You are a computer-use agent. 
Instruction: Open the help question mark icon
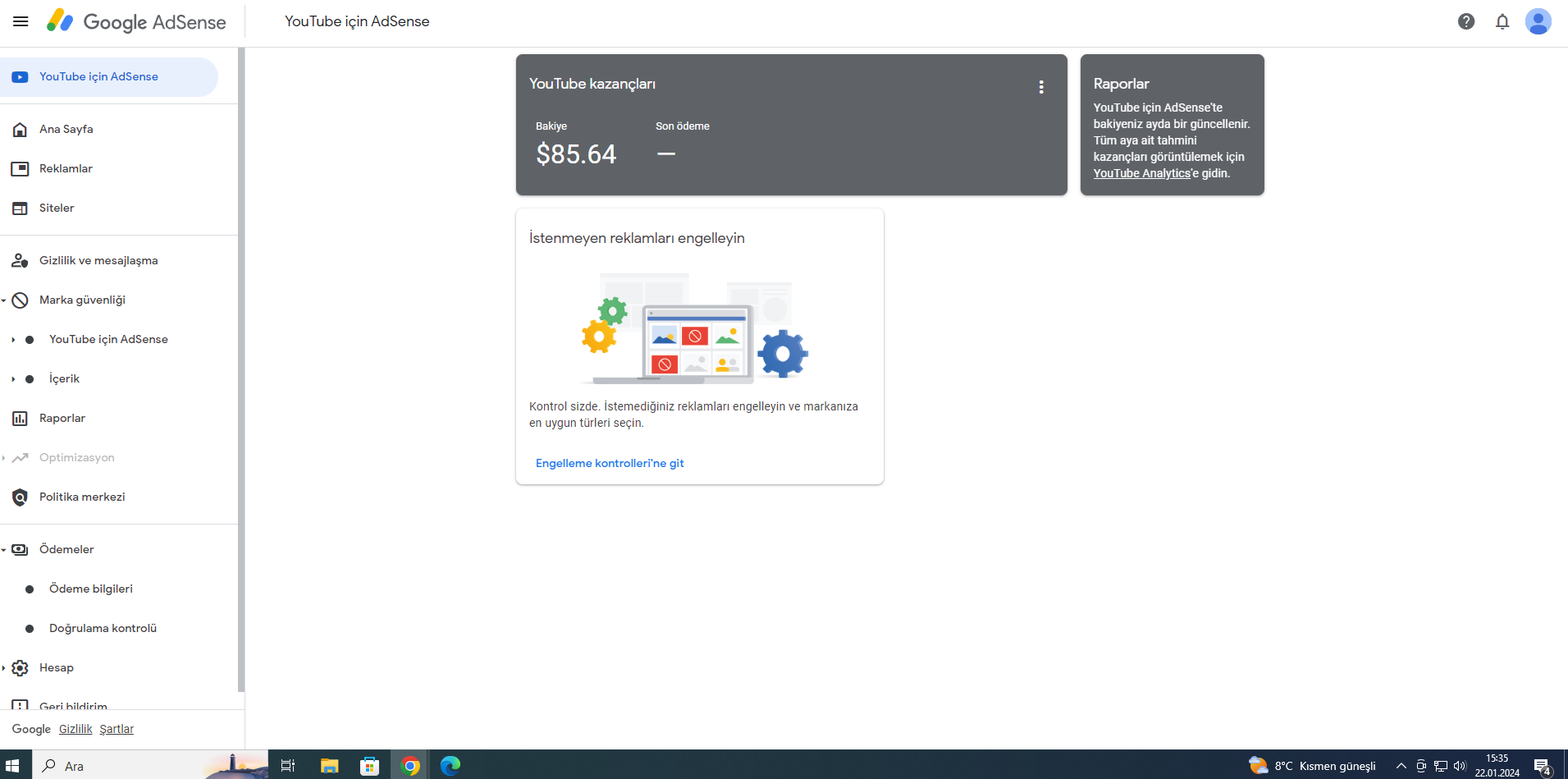(x=1466, y=21)
